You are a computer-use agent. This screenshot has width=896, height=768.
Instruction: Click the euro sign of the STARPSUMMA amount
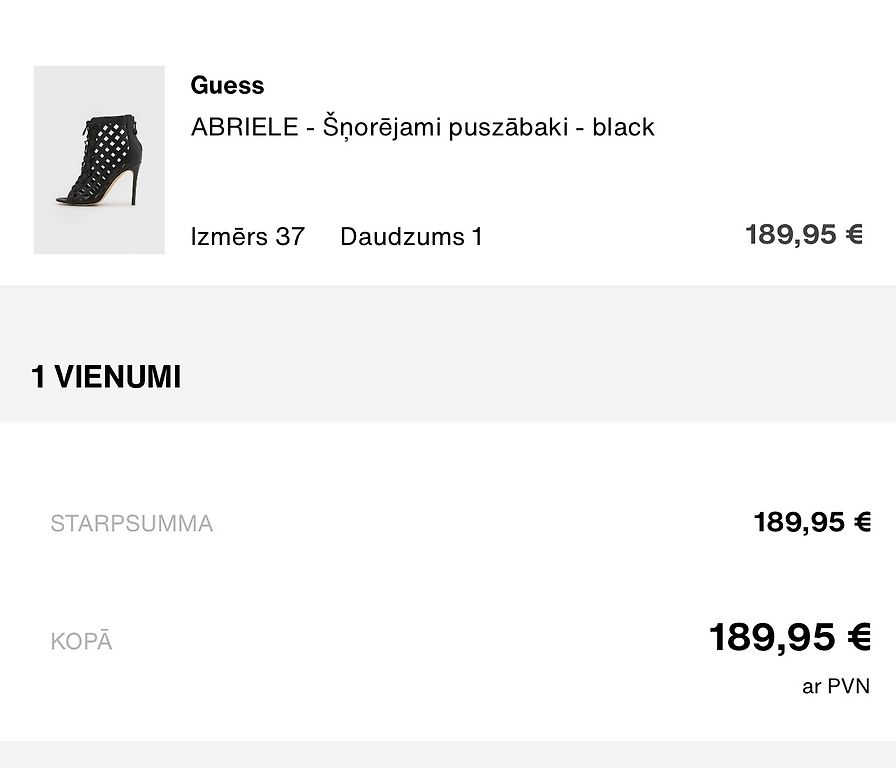pos(862,522)
